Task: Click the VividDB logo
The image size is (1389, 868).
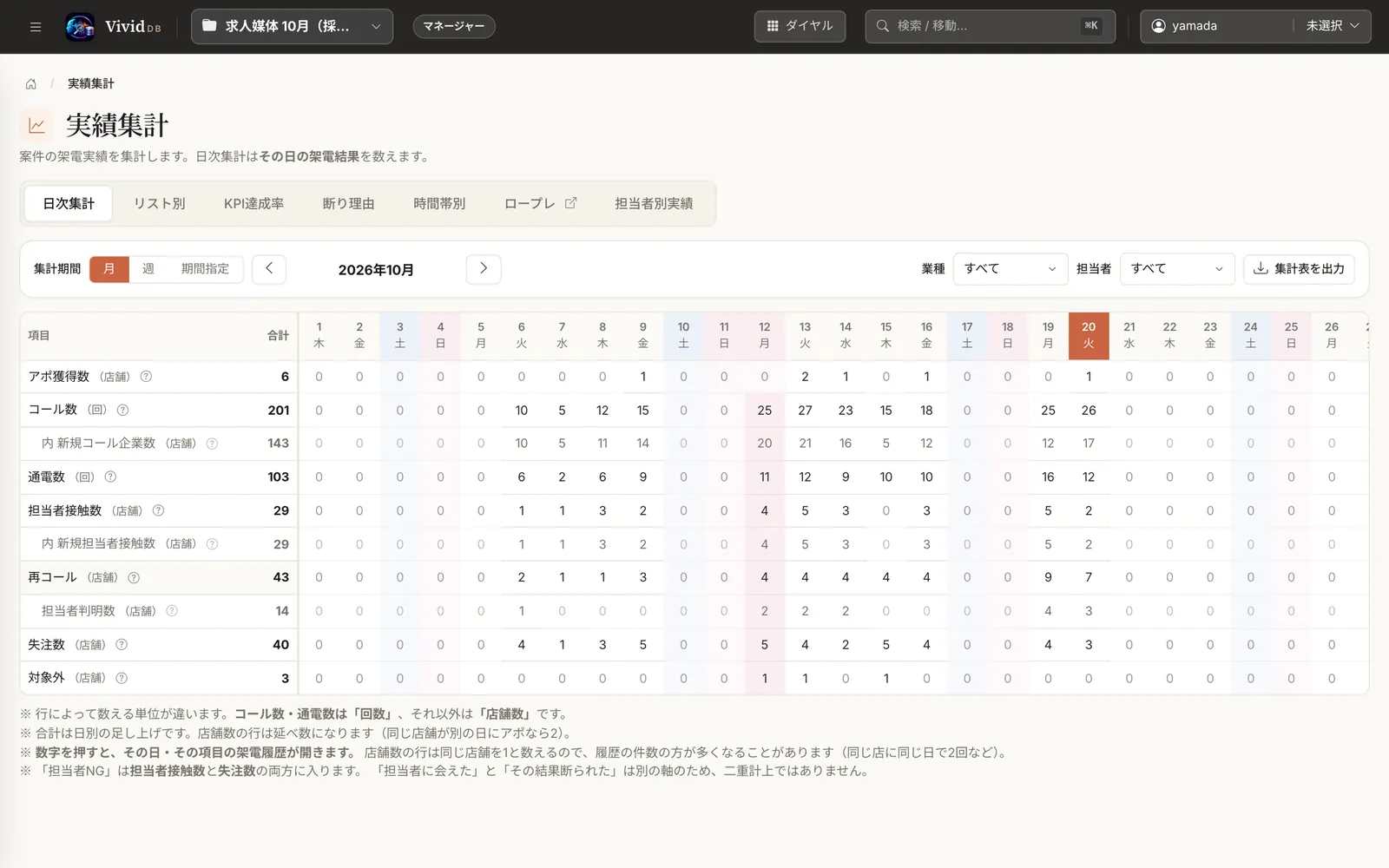Action: [113, 27]
